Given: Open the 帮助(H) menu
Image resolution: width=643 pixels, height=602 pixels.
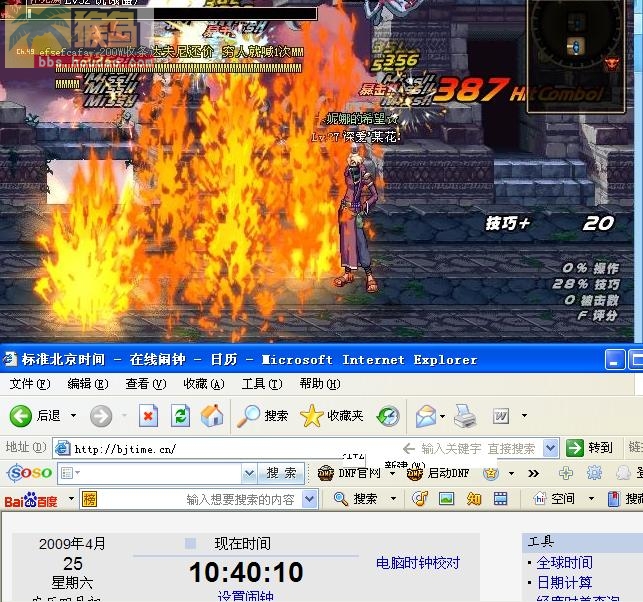Looking at the screenshot, I should coord(320,384).
